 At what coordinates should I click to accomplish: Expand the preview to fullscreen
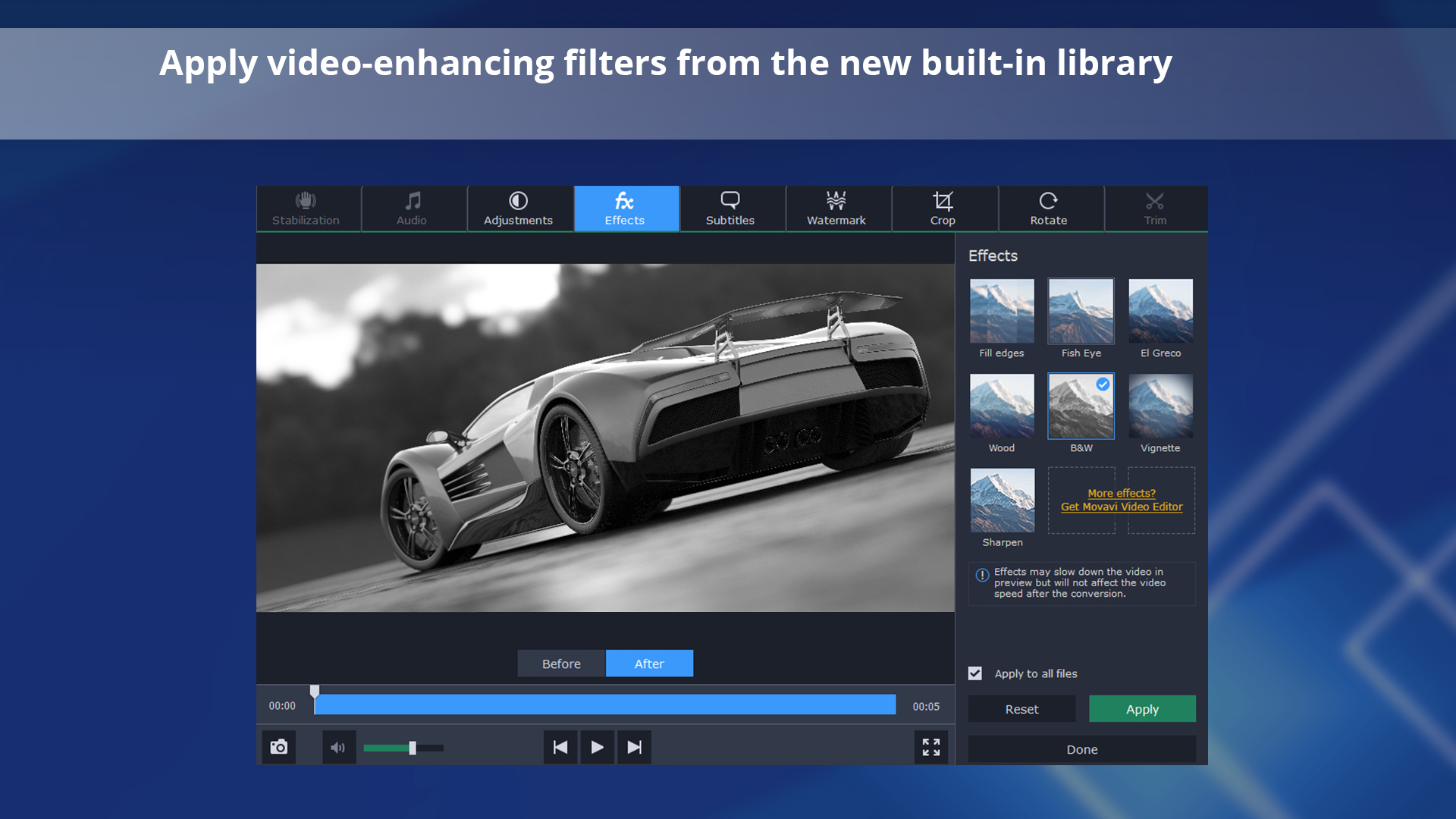(930, 747)
